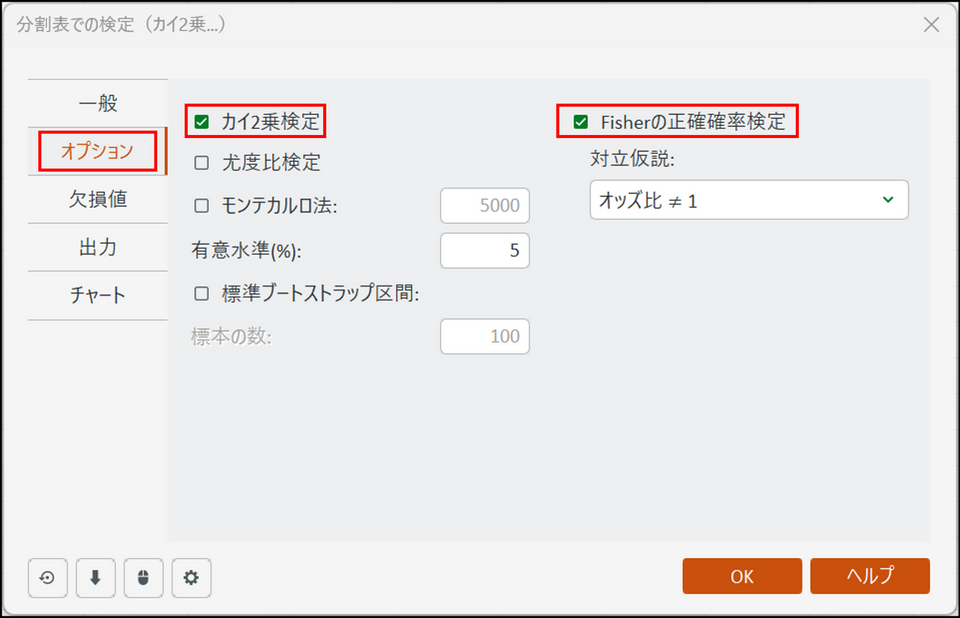Open the 欠損値 tab

point(98,199)
